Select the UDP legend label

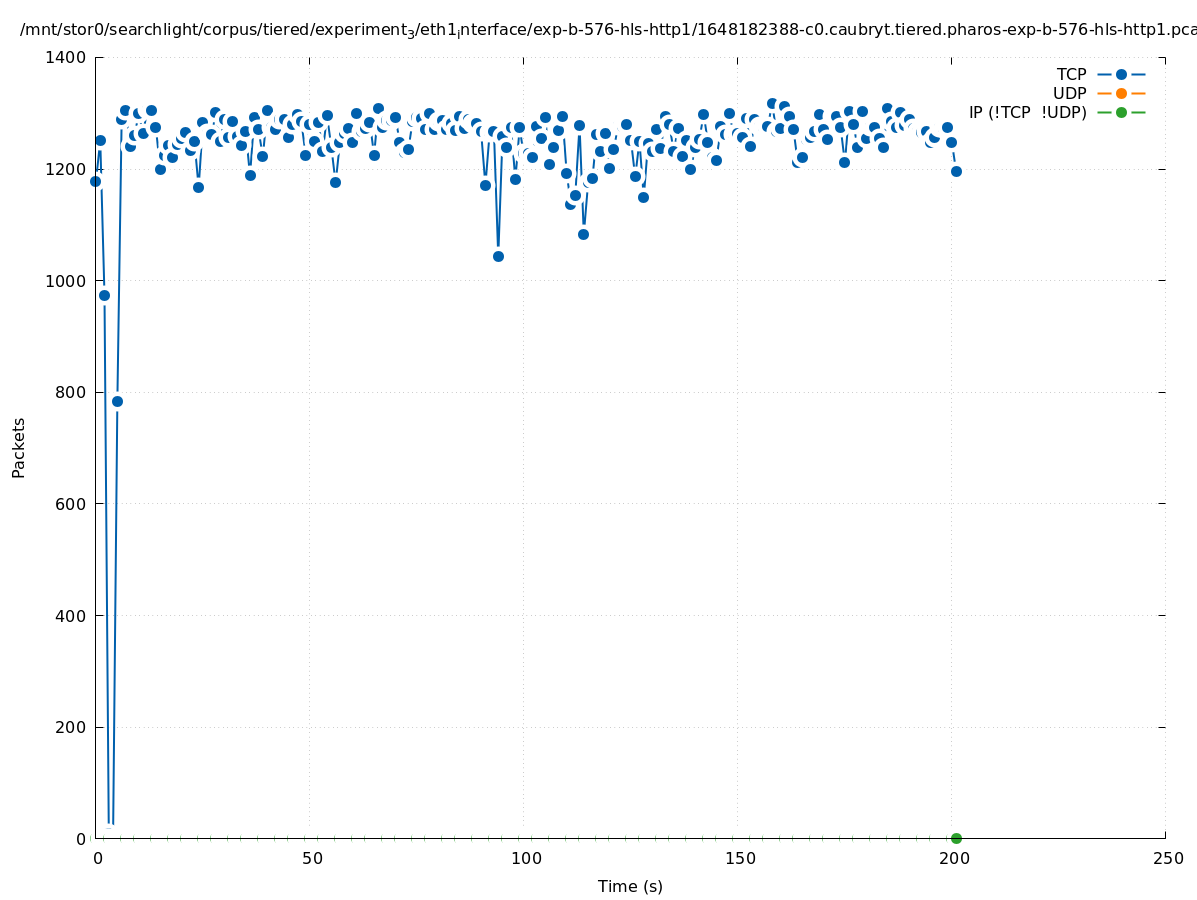click(x=1069, y=94)
